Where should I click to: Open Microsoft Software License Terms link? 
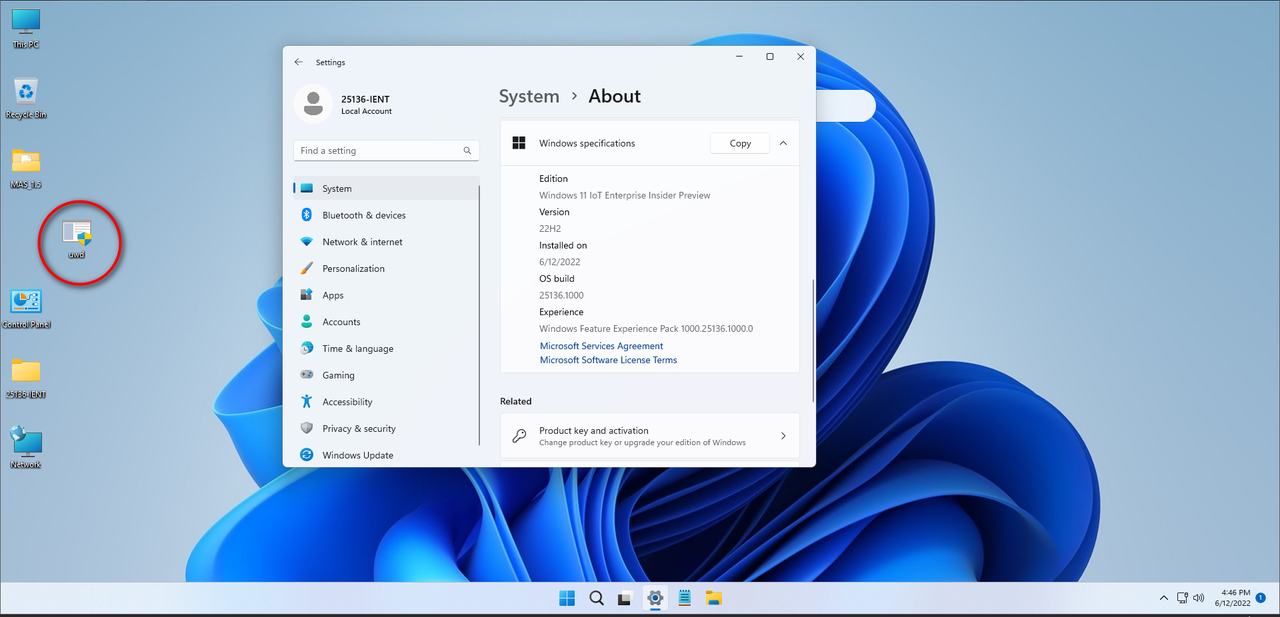(x=608, y=360)
